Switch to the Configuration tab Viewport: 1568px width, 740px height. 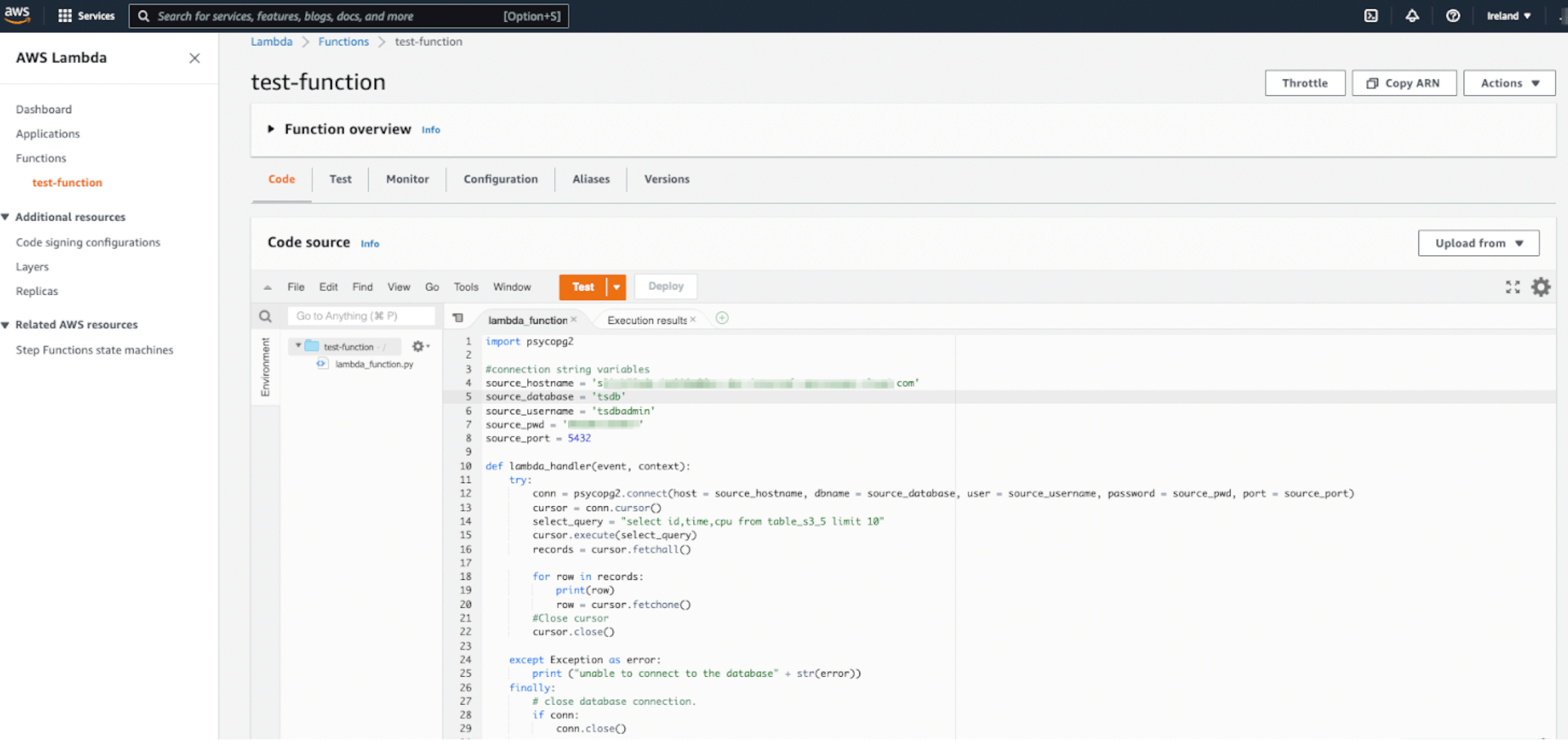coord(500,179)
